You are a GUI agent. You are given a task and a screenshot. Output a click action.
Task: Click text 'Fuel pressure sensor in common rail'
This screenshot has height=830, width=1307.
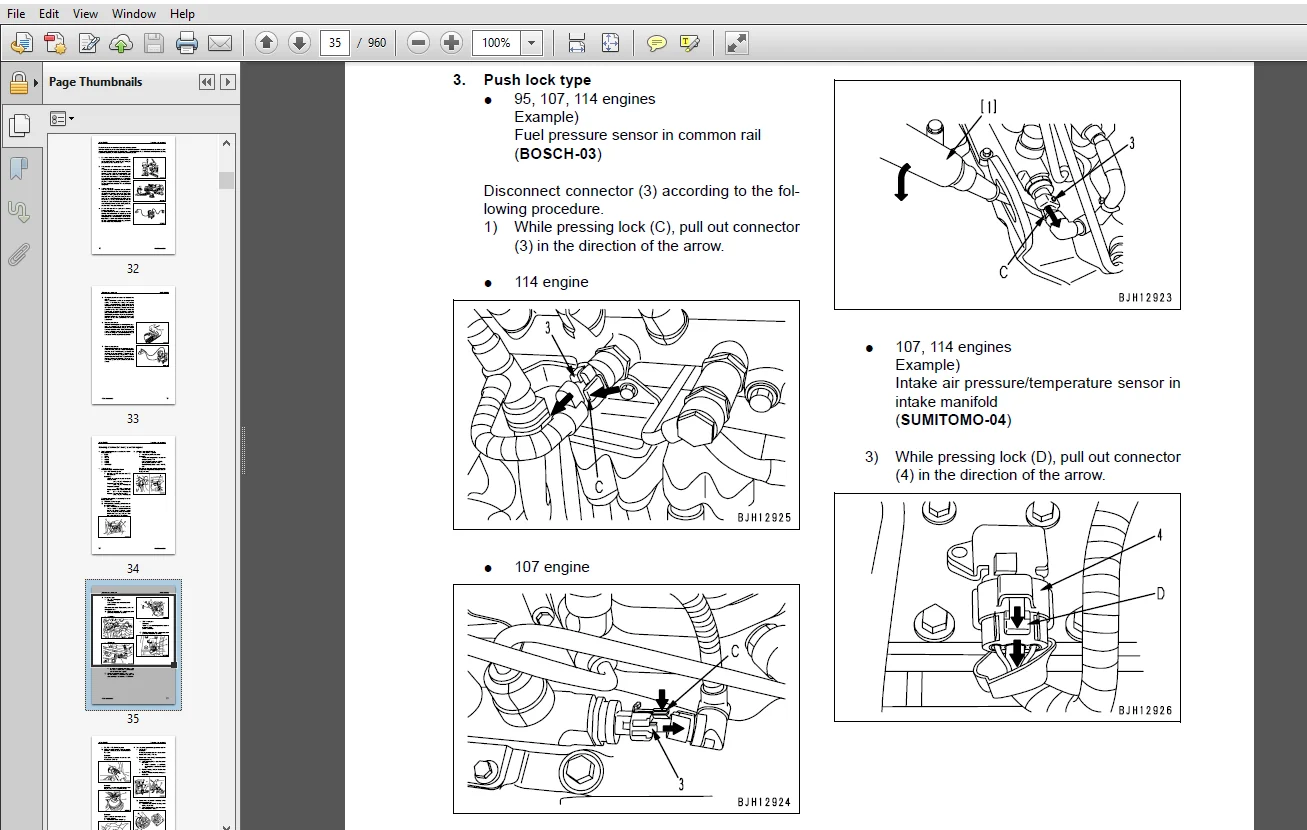click(638, 135)
